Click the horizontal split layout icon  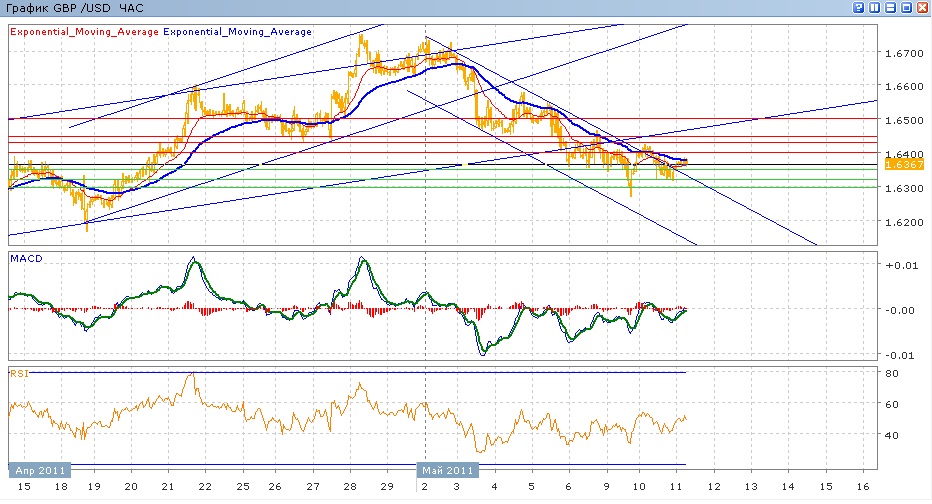[891, 7]
